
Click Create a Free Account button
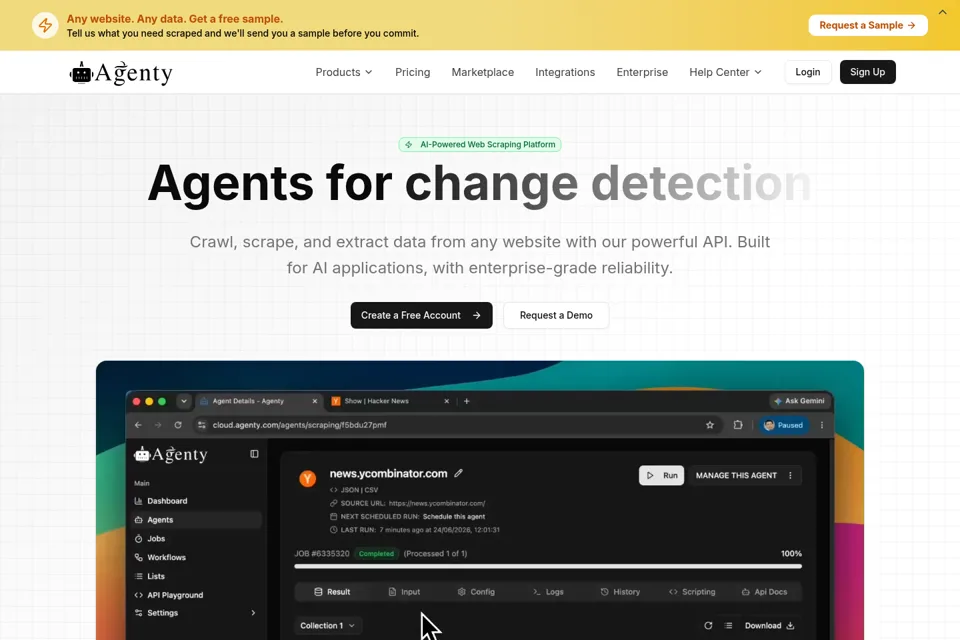(421, 315)
